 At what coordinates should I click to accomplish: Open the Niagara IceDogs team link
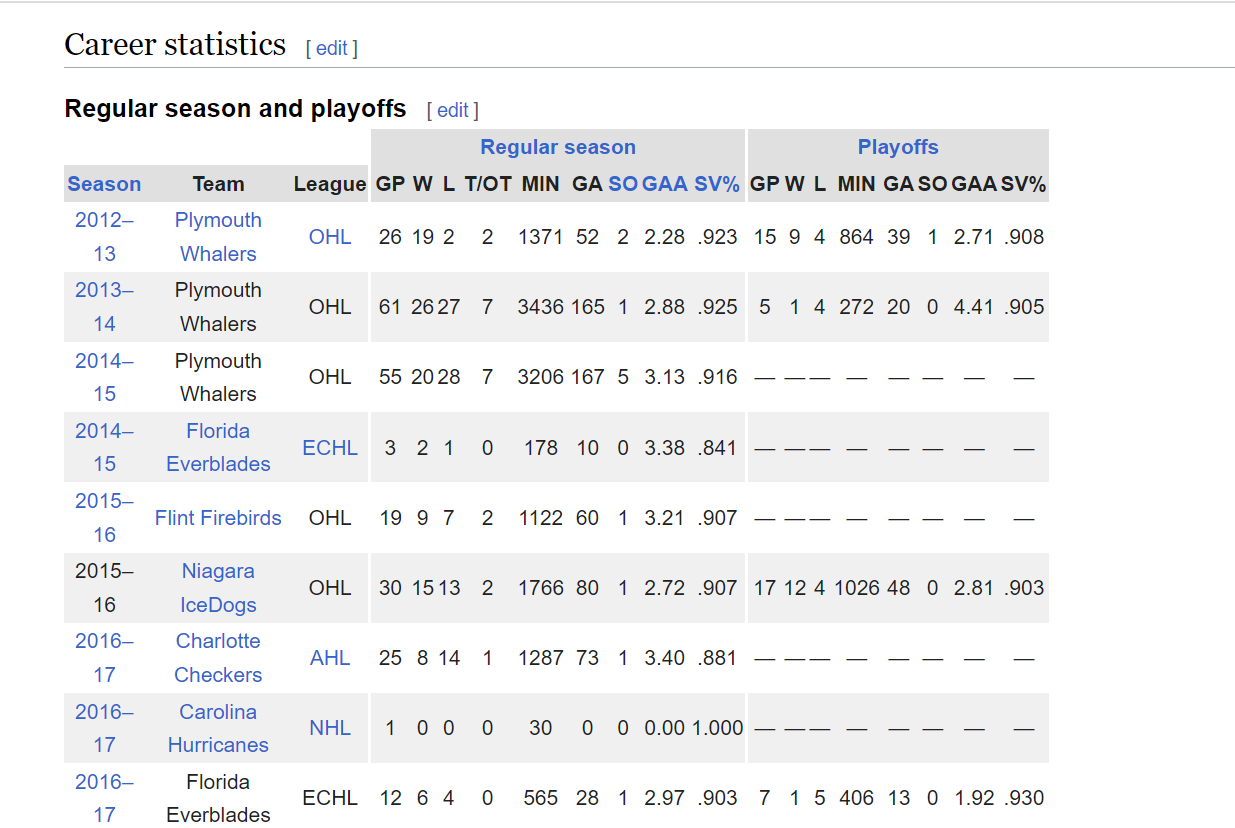pyautogui.click(x=218, y=588)
